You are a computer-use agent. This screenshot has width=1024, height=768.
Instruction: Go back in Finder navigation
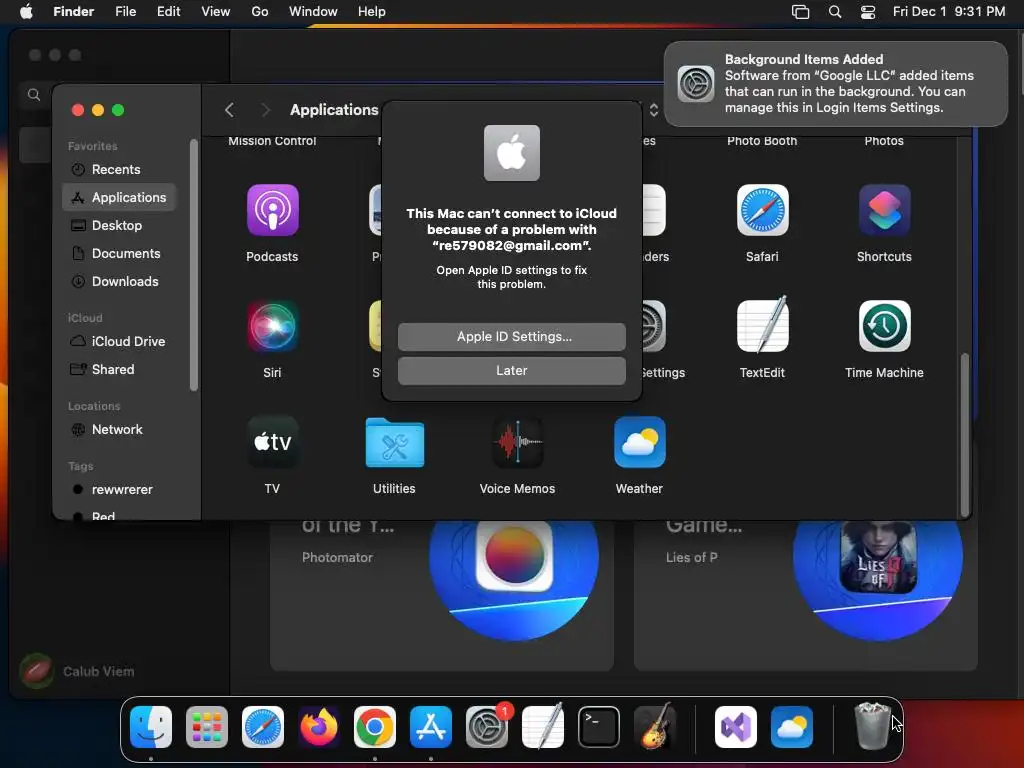coord(229,110)
